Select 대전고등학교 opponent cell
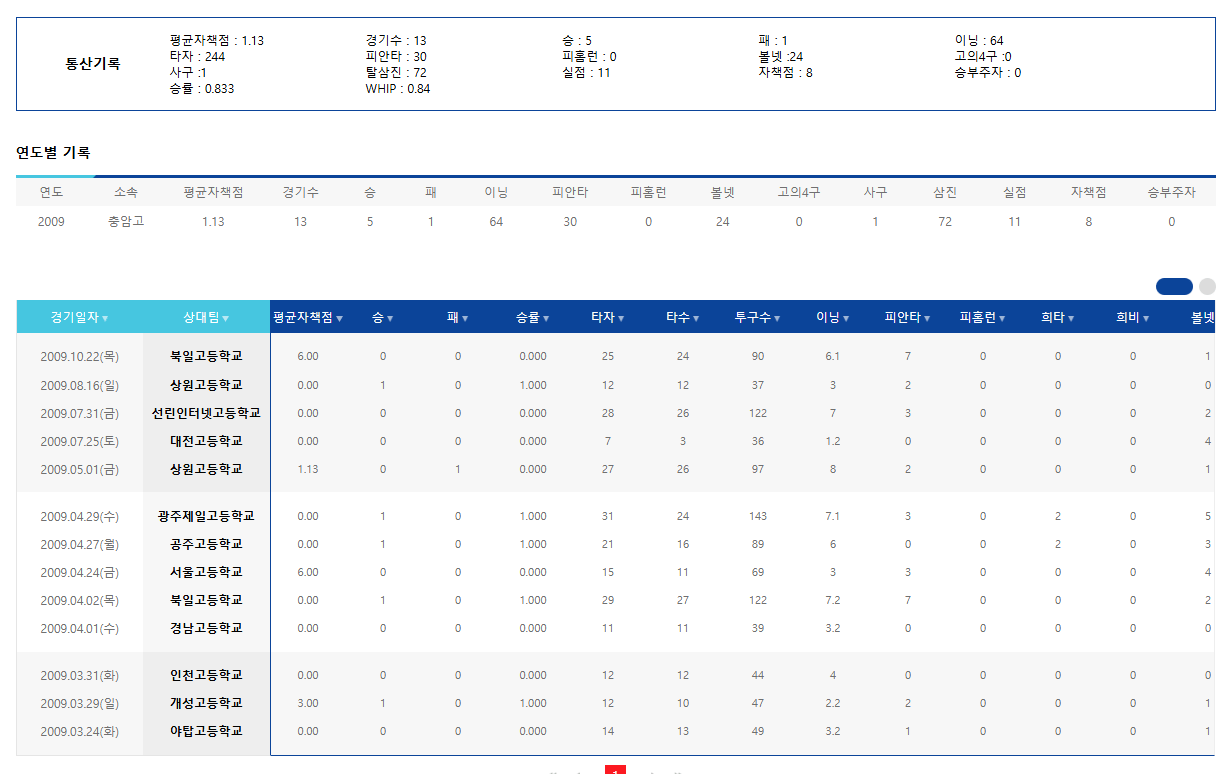This screenshot has height=774, width=1227. (x=206, y=441)
